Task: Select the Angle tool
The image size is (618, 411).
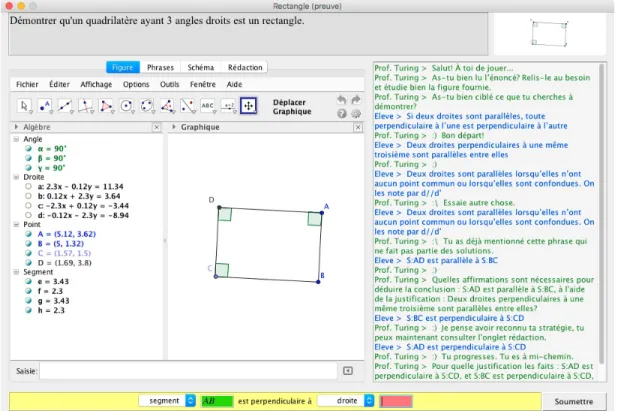Action: point(168,106)
